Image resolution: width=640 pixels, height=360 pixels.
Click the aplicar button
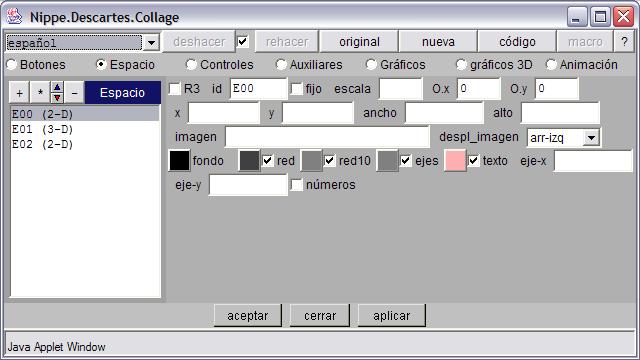[391, 316]
